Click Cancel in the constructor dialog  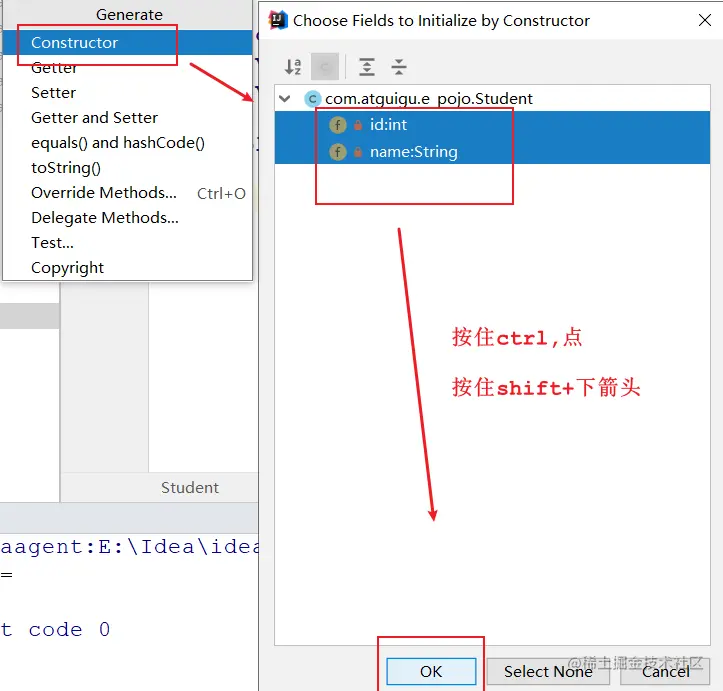click(x=665, y=672)
